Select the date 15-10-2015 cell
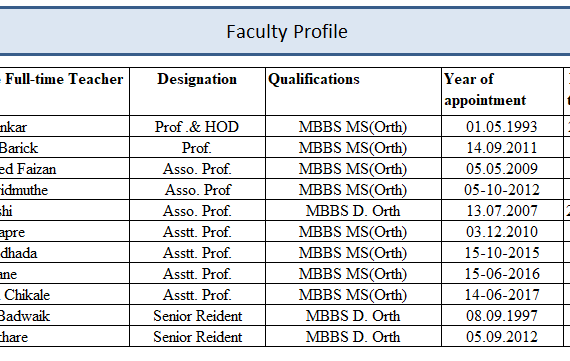 point(502,253)
